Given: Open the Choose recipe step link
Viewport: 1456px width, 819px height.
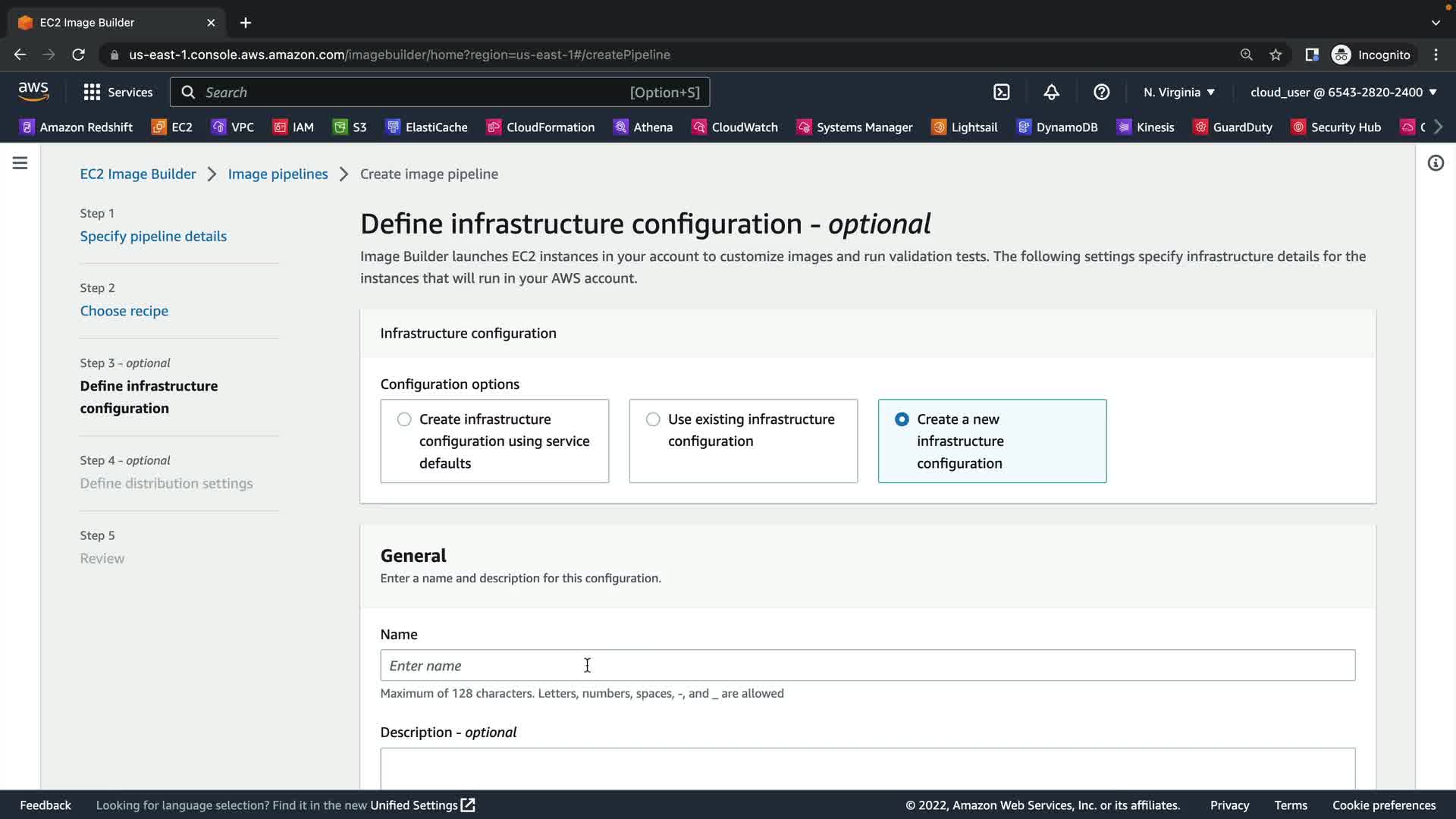Looking at the screenshot, I should point(124,311).
